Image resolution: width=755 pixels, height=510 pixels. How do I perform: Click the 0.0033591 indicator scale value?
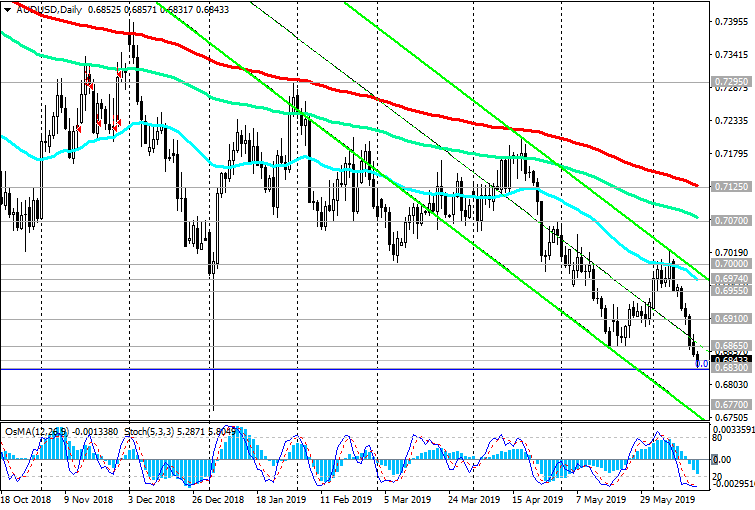(x=733, y=430)
